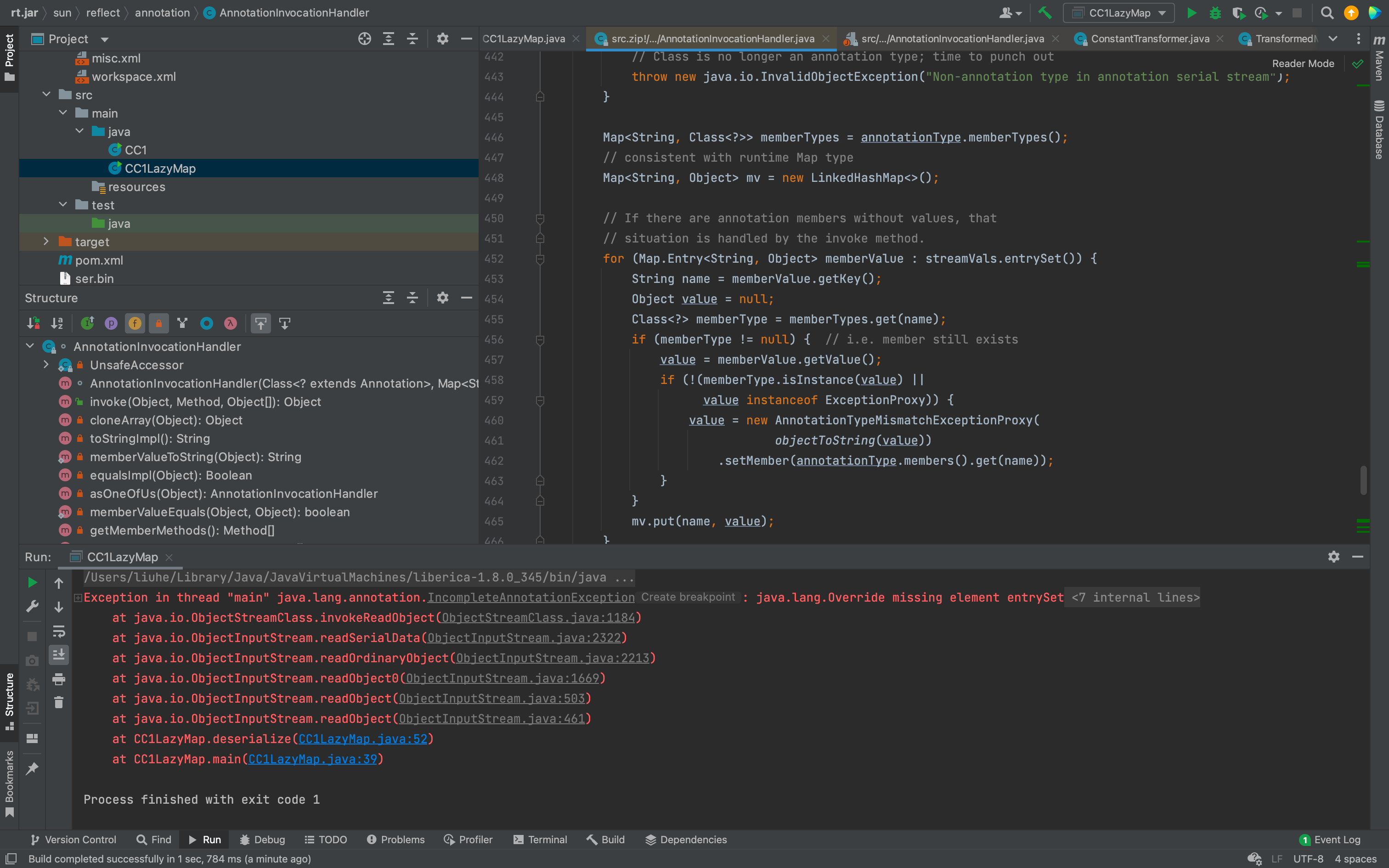Toggle show non-public members in Structure

tap(158, 323)
